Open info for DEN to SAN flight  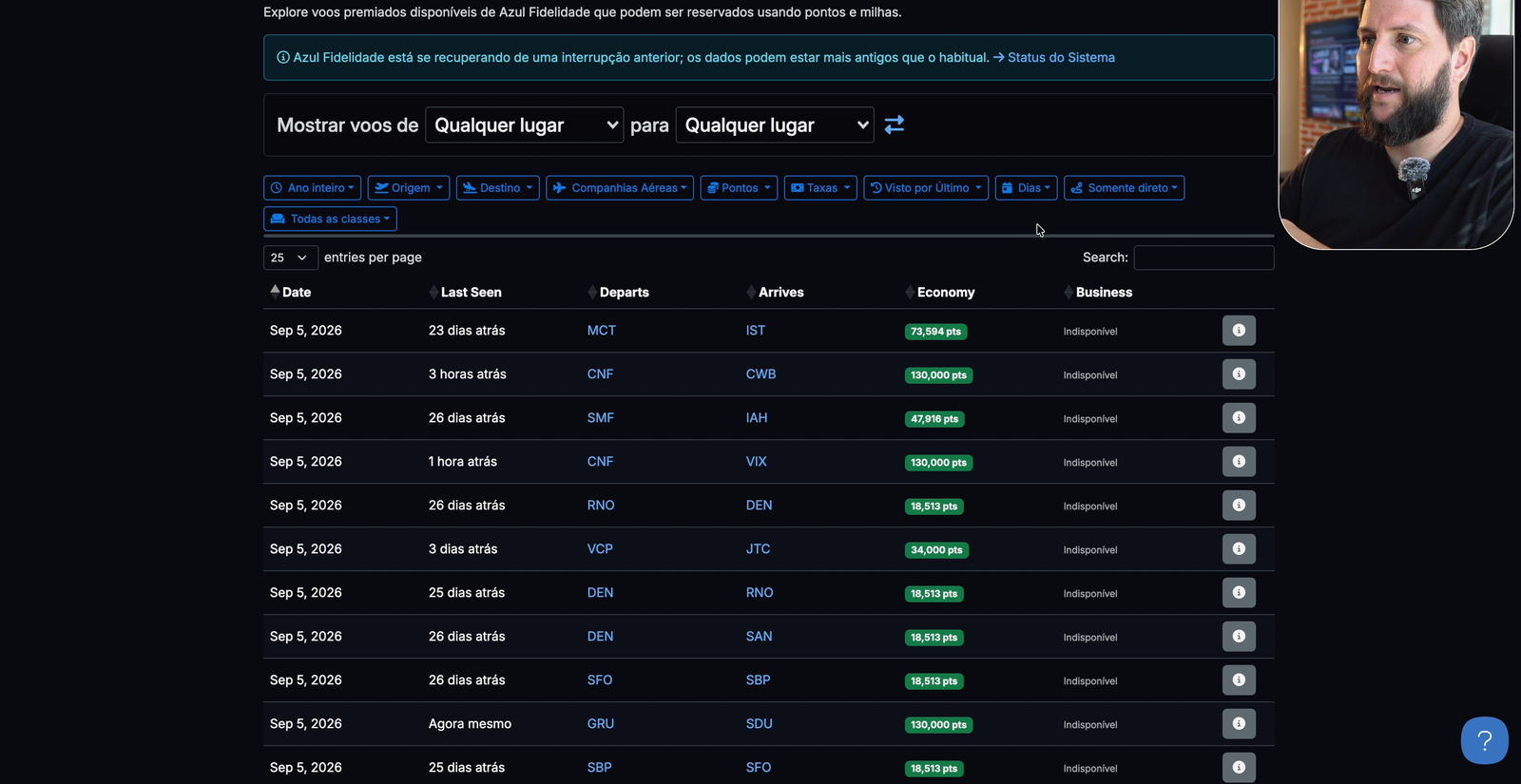[x=1239, y=637]
